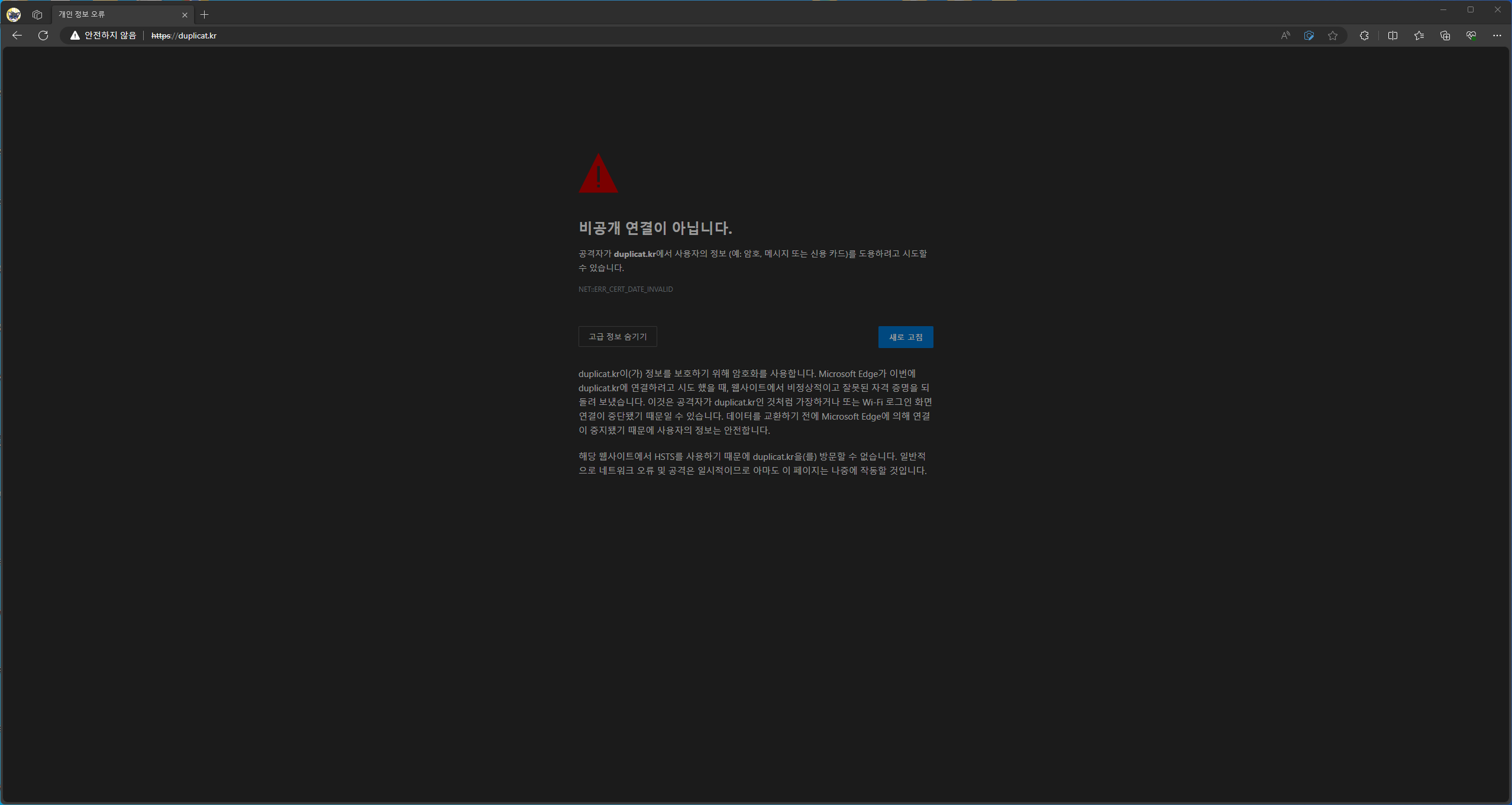Screen dimensions: 1512x805
Task: Open the Extensions puzzle icon
Action: (x=1364, y=36)
